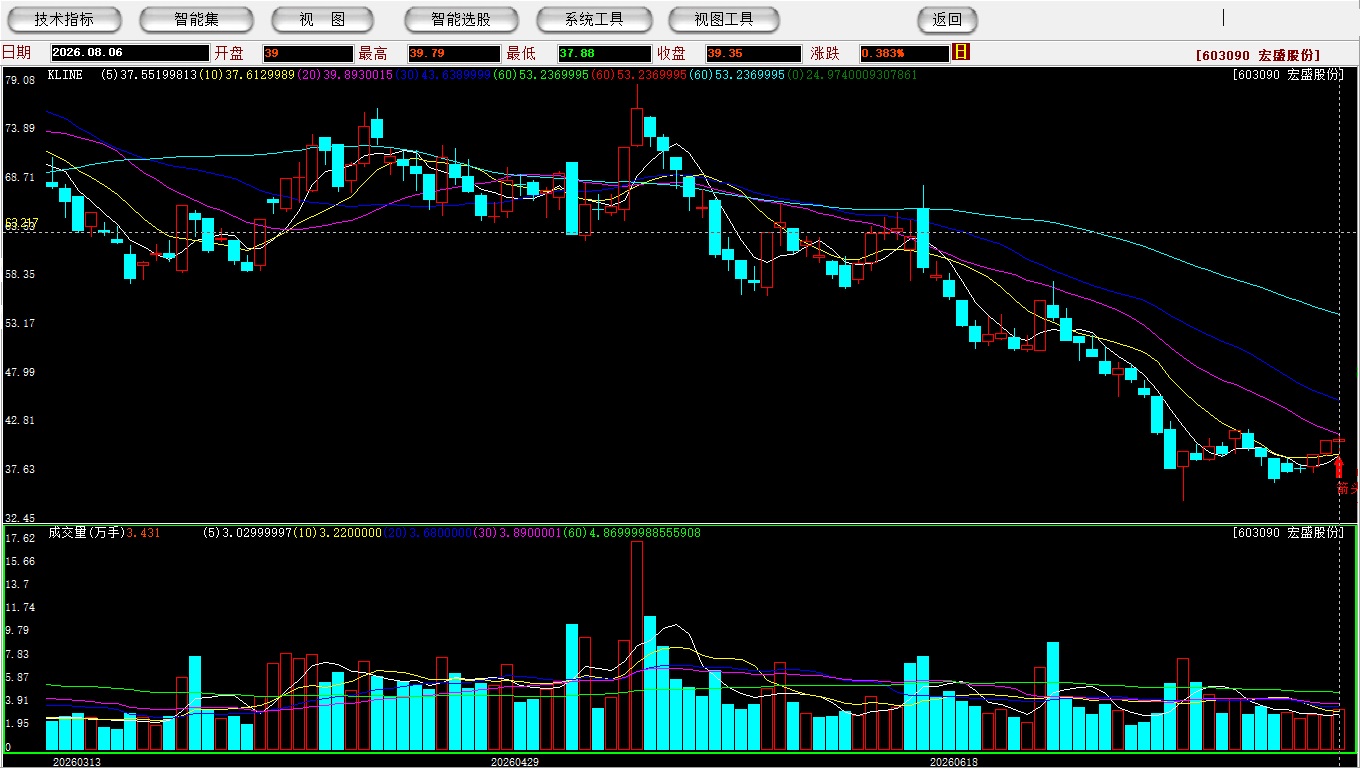Click the 17.62 volume axis label
1360x768 pixels.
click(x=19, y=538)
